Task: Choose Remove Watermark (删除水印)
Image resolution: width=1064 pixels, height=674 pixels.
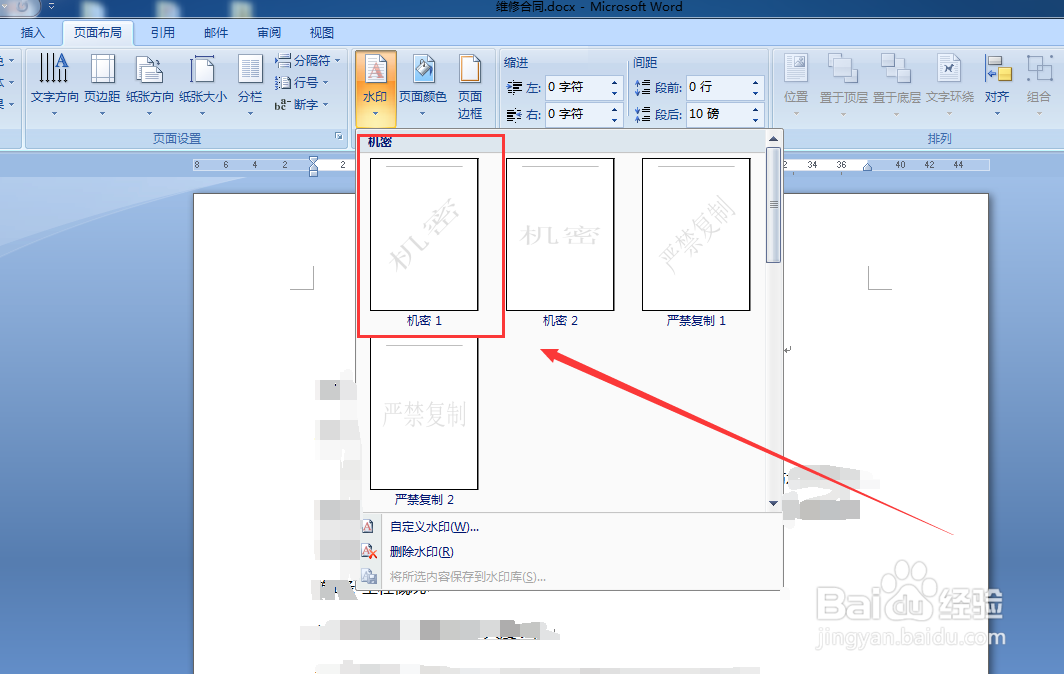Action: [421, 552]
